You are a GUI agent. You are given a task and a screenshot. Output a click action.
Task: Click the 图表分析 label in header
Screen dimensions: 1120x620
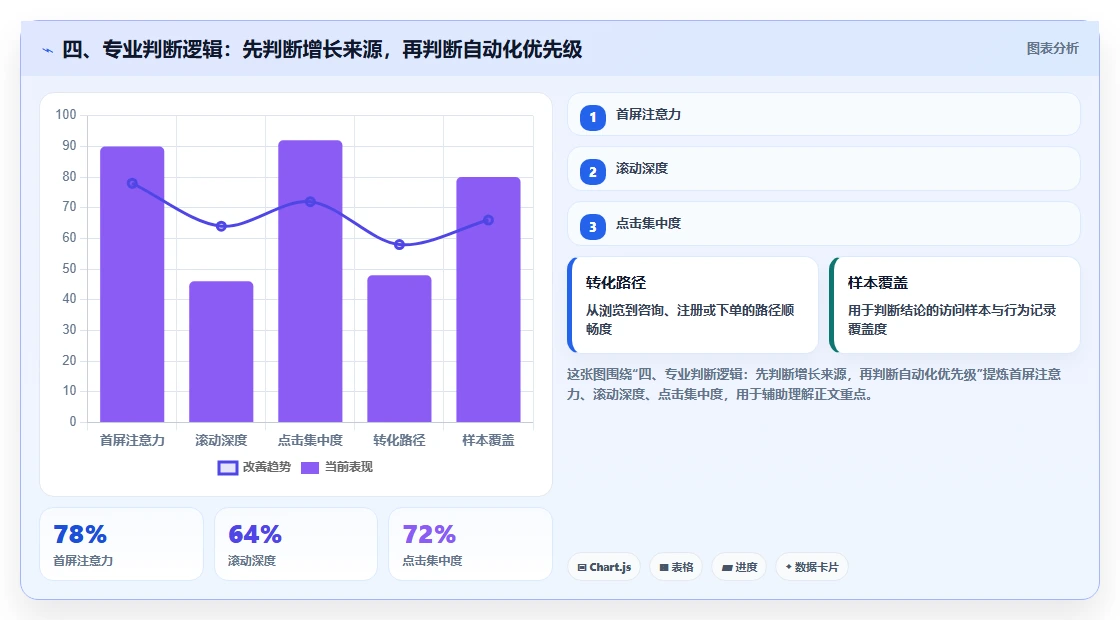pos(1052,49)
